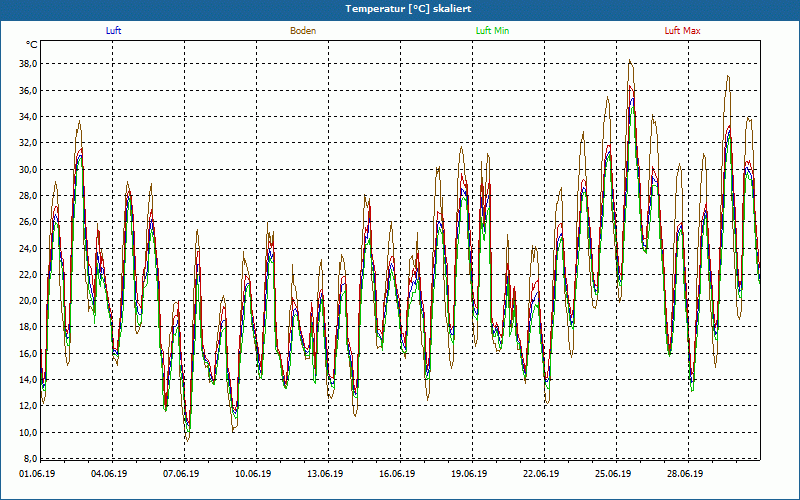This screenshot has height=500, width=800.
Task: Click the blue Luft legend label
Action: pos(113,31)
